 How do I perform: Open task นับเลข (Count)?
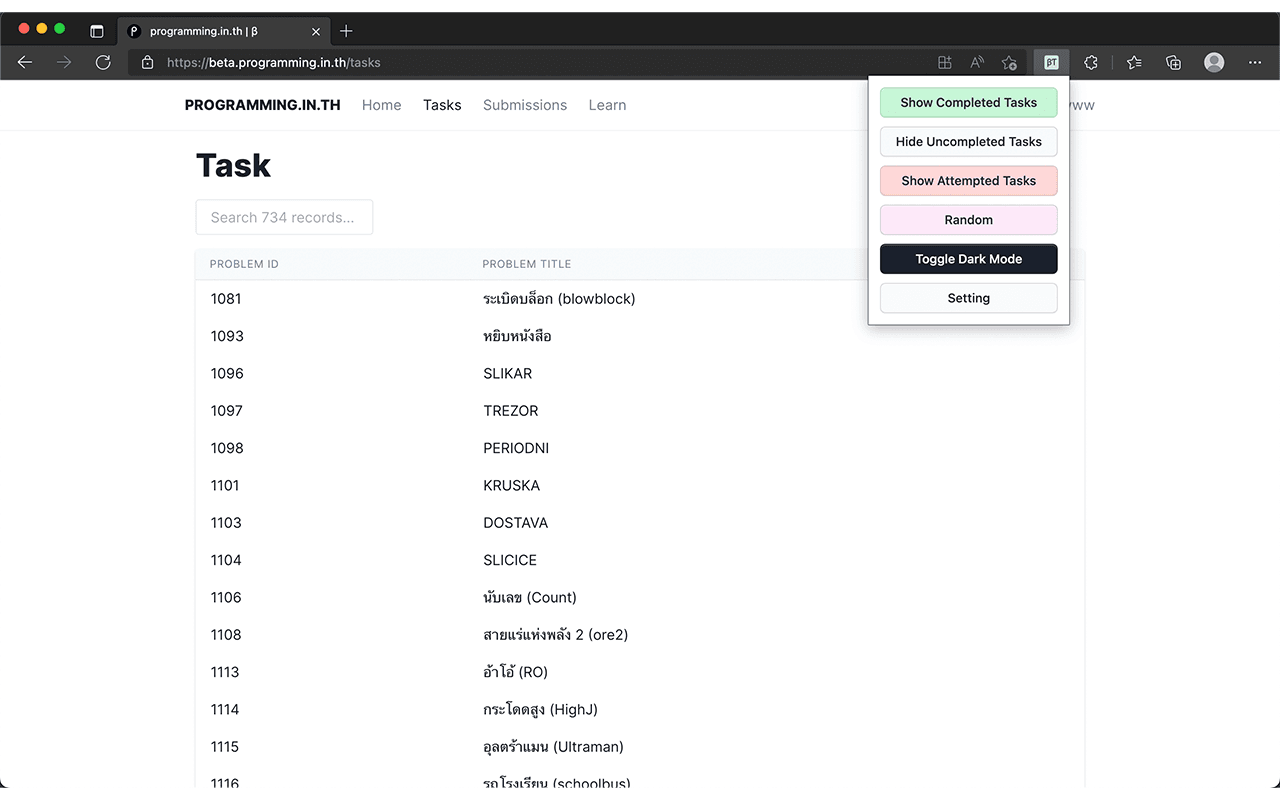[530, 597]
